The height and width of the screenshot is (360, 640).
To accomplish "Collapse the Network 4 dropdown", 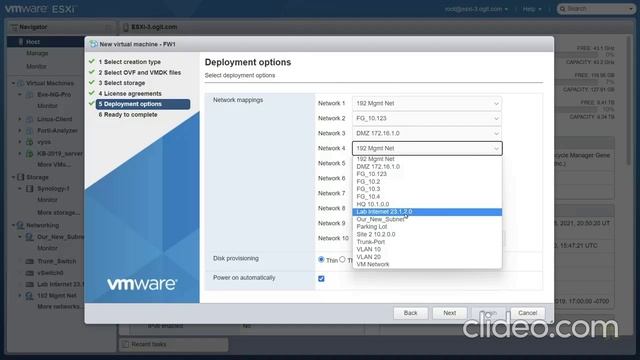I will pyautogui.click(x=427, y=149).
